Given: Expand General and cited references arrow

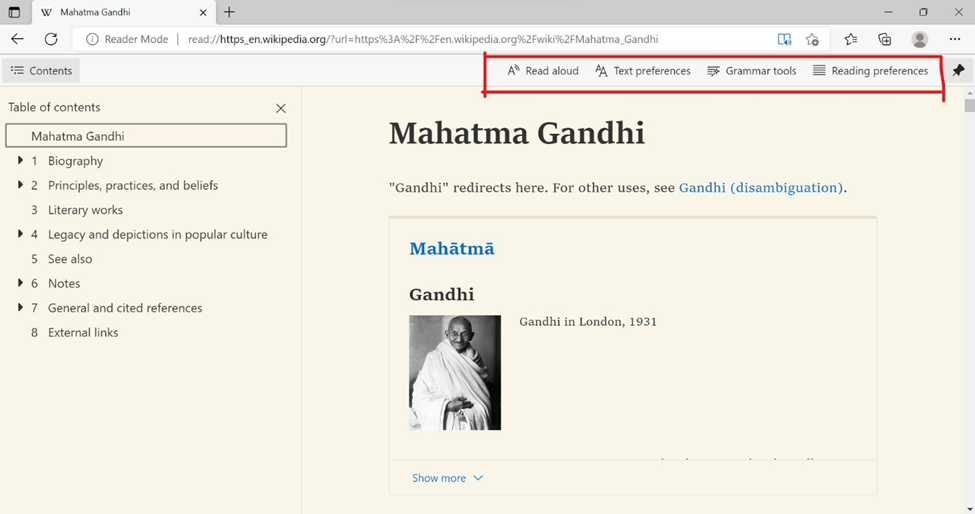Looking at the screenshot, I should (x=20, y=307).
